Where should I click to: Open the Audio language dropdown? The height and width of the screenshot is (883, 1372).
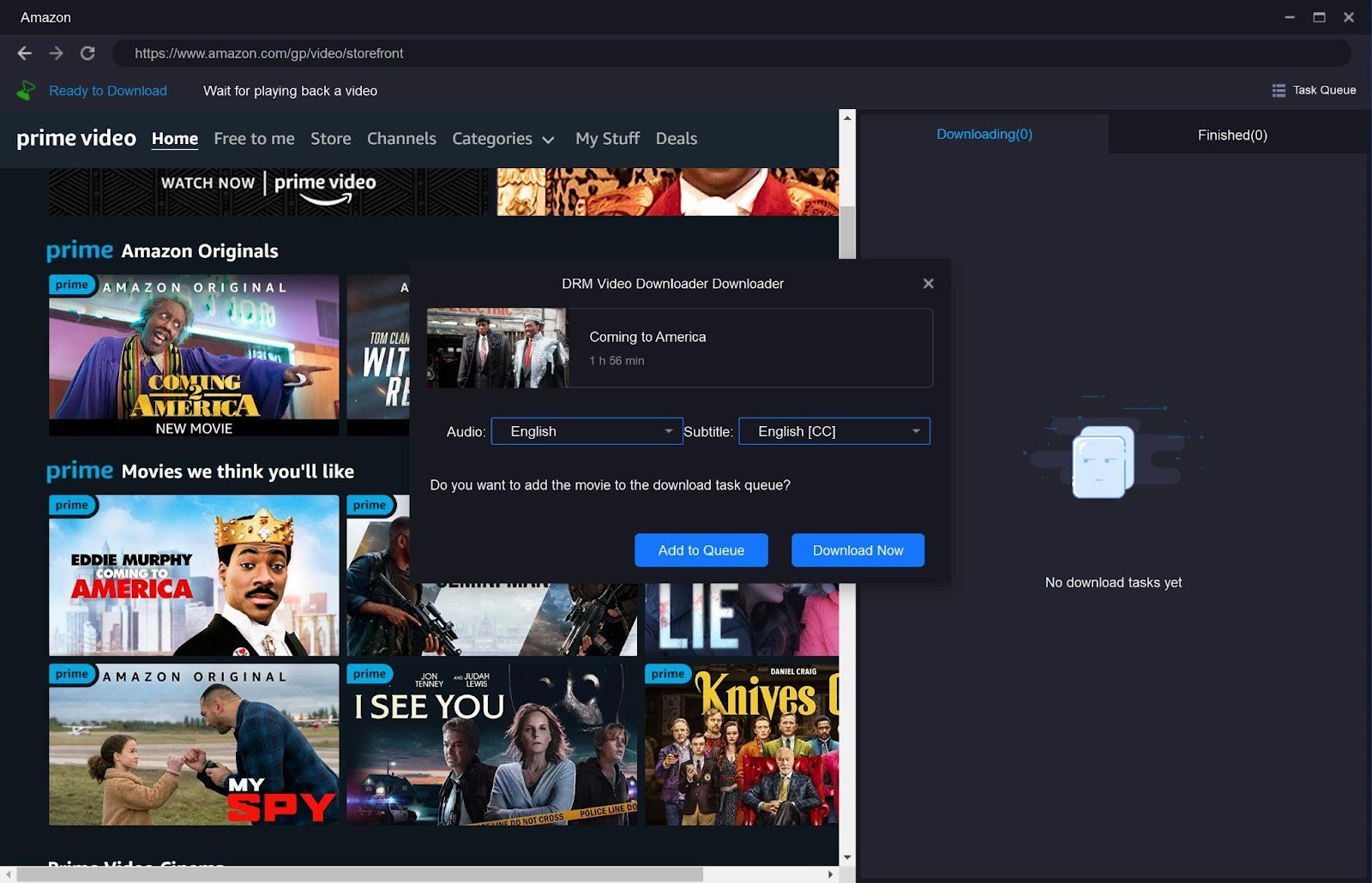[587, 431]
